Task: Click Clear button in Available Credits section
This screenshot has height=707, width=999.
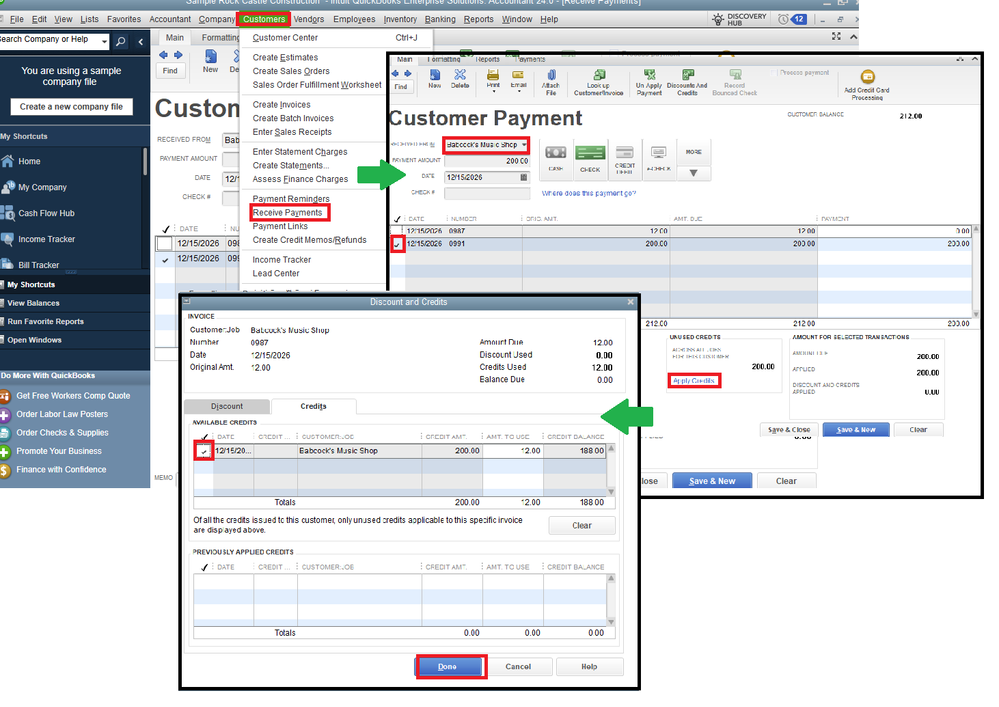Action: tap(582, 525)
